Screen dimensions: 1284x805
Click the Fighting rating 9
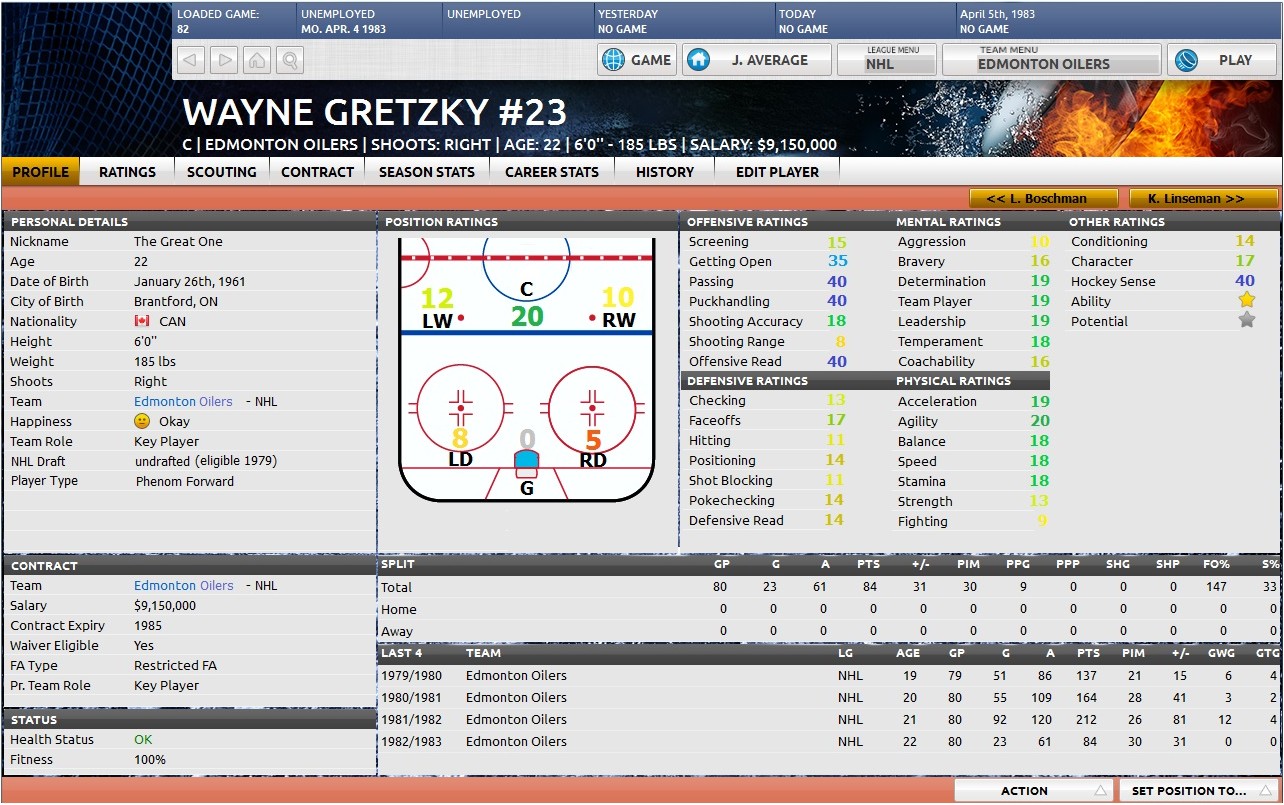click(x=1042, y=521)
